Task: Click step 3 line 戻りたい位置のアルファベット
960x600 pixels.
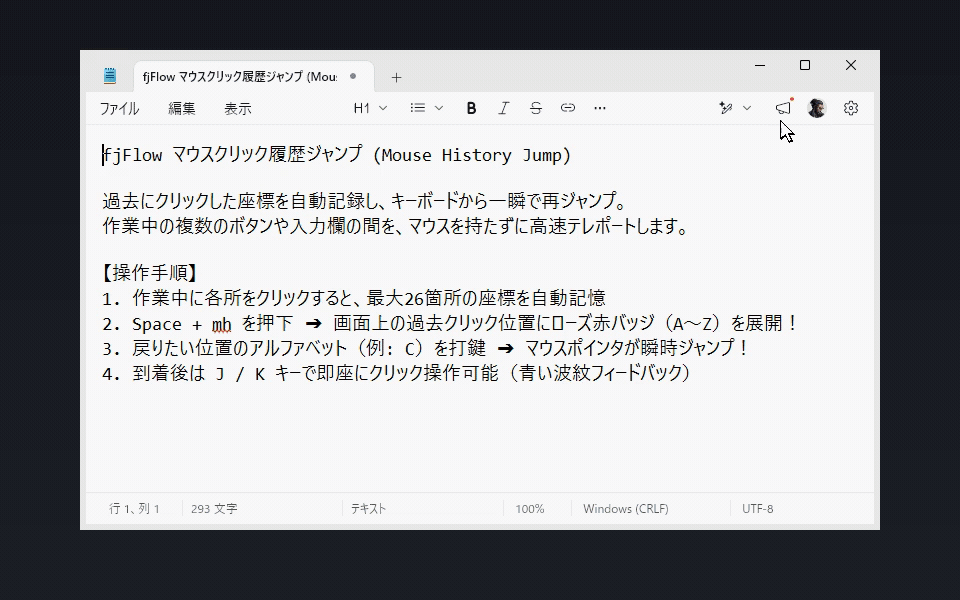Action: (426, 348)
